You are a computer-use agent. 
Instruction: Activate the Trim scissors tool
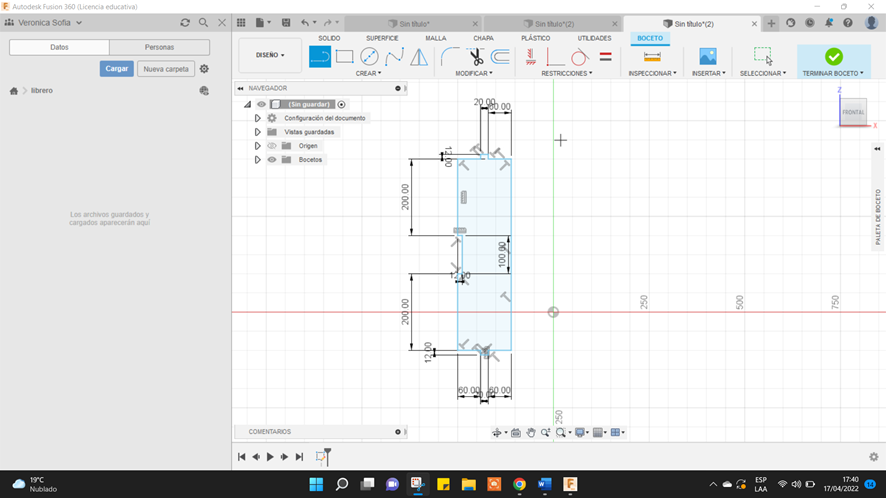point(476,56)
